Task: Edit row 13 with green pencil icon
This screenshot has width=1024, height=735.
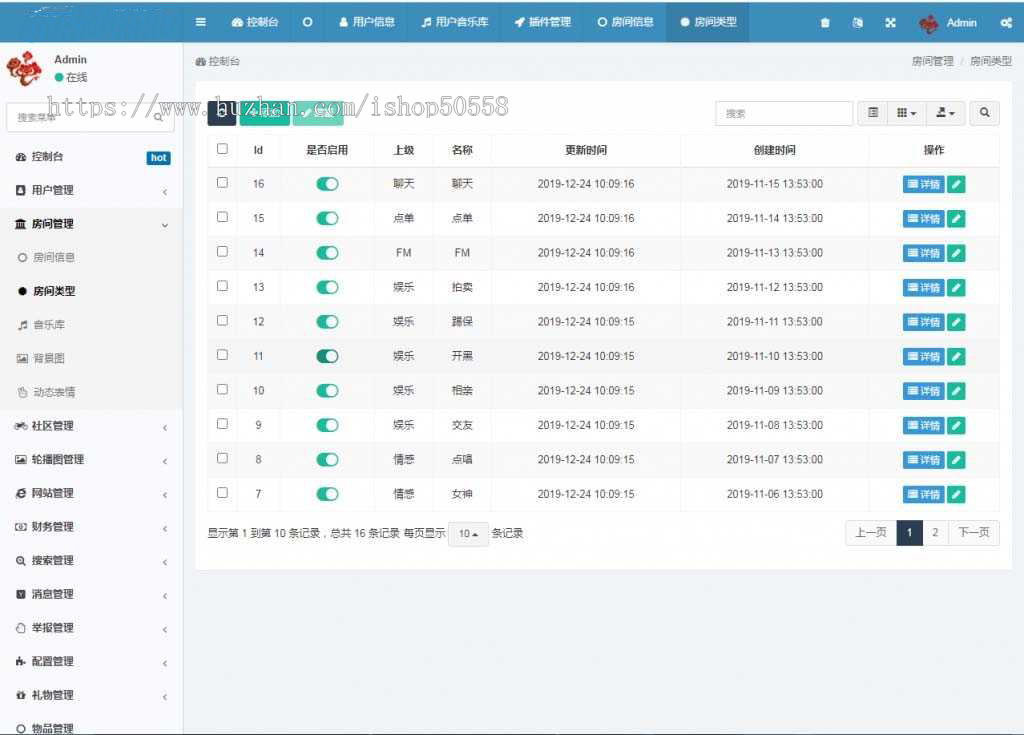Action: pos(956,287)
